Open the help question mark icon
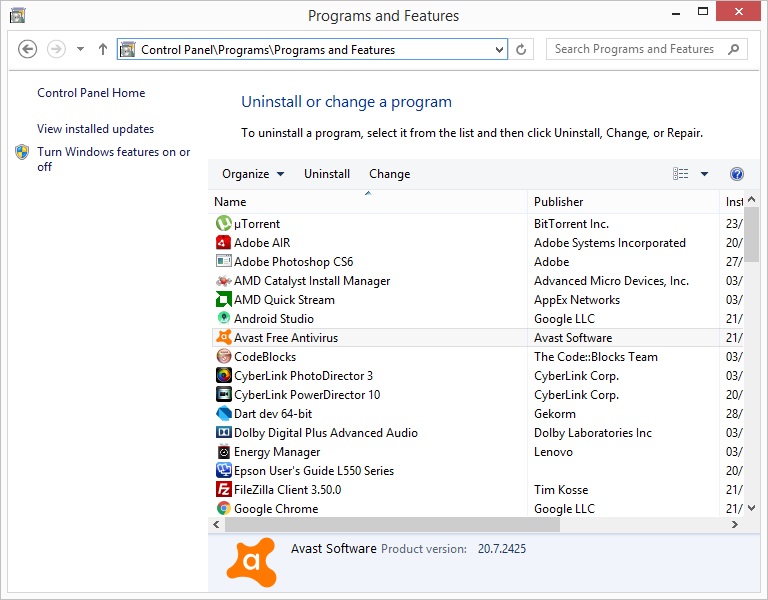The width and height of the screenshot is (768, 600). (737, 174)
